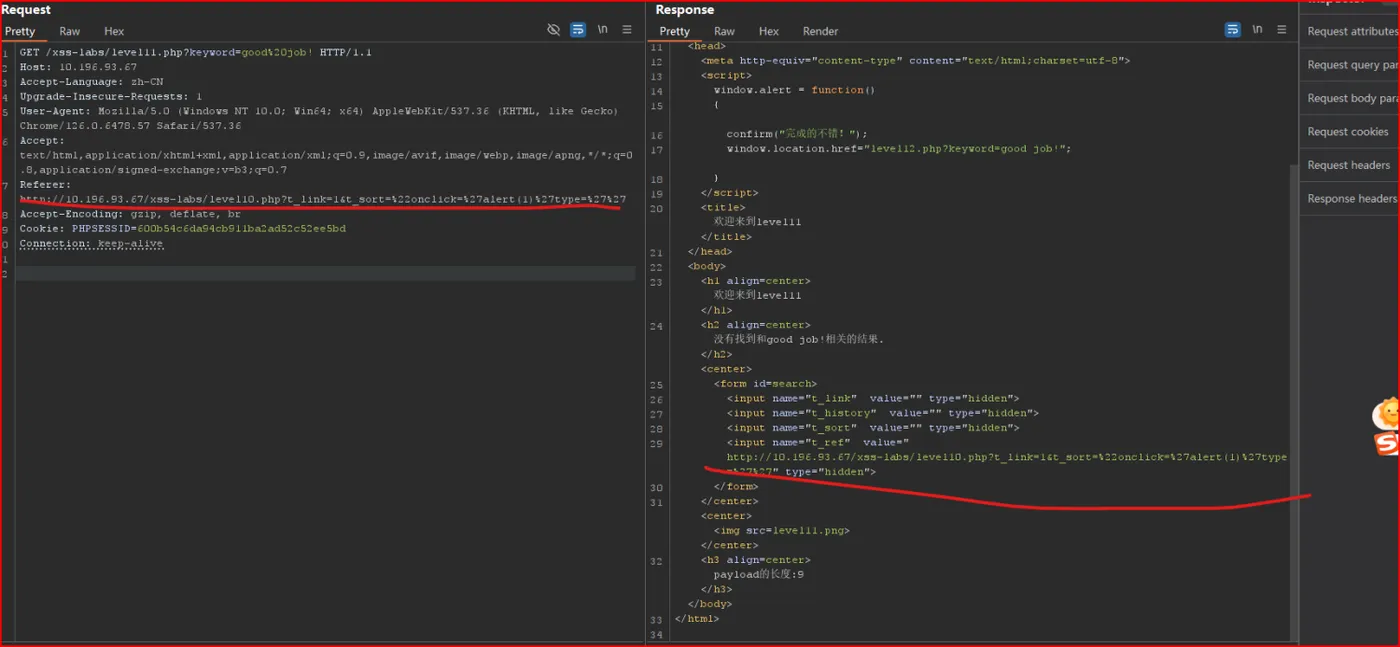Open the Request panel options menu

pyautogui.click(x=627, y=30)
